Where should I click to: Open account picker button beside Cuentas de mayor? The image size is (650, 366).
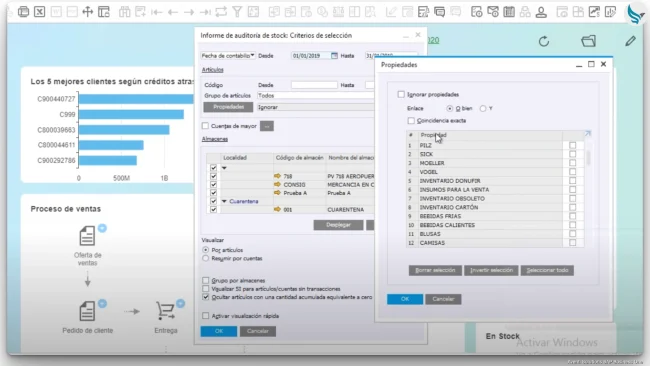pyautogui.click(x=267, y=126)
